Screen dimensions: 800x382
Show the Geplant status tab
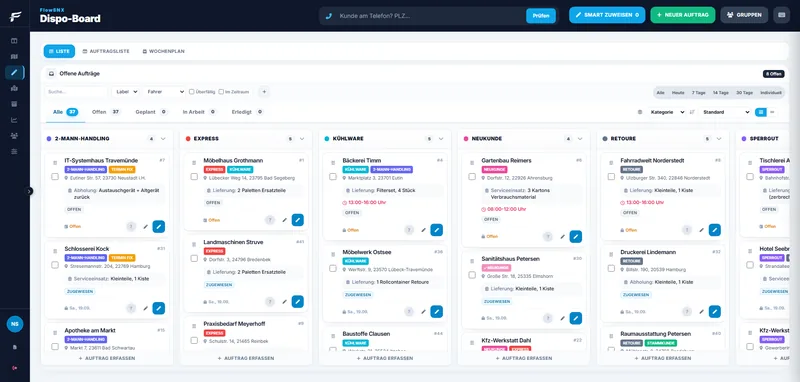pos(151,112)
